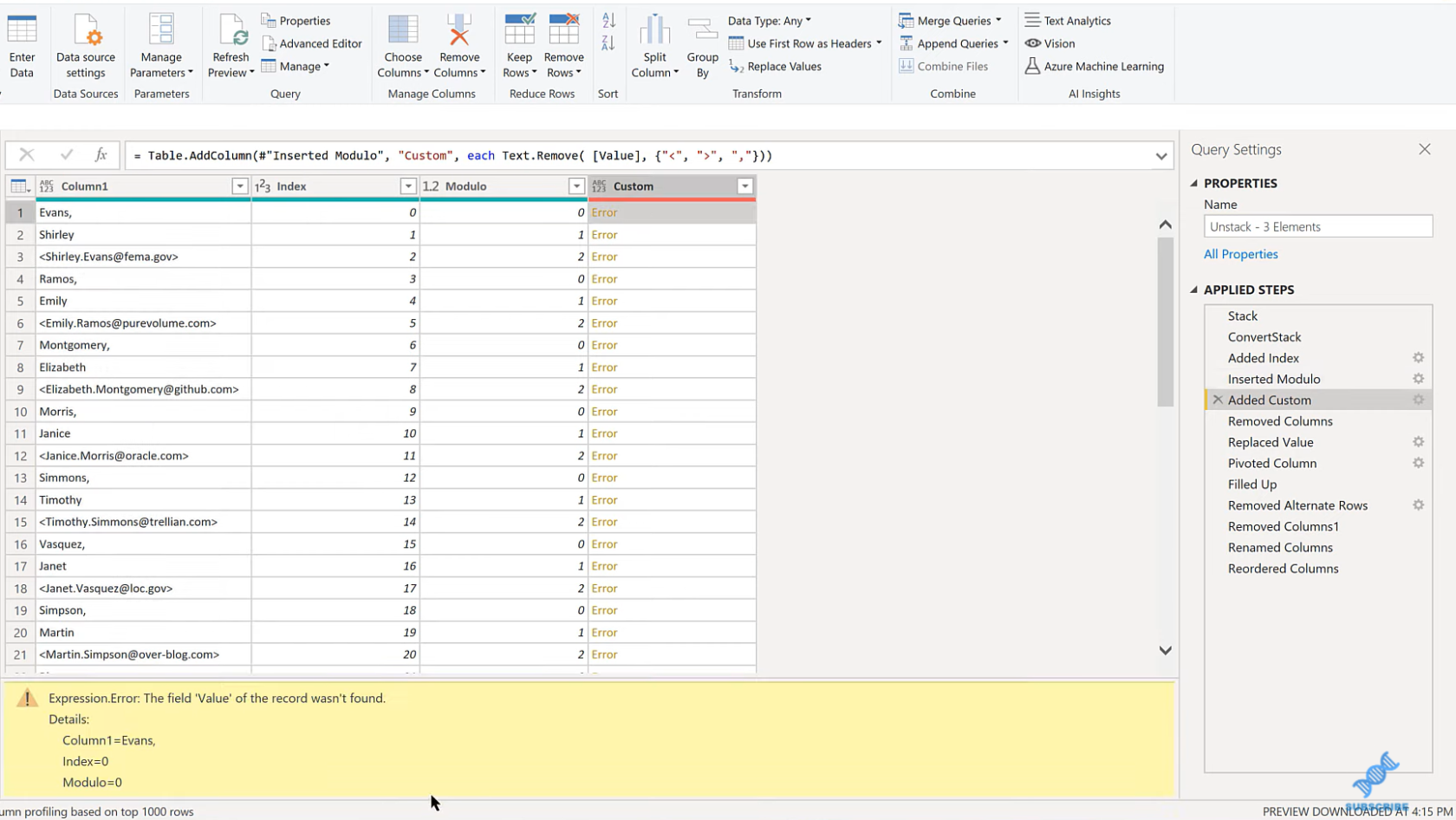Open Custom column filter dropdown
This screenshot has height=820, width=1456.
click(744, 186)
